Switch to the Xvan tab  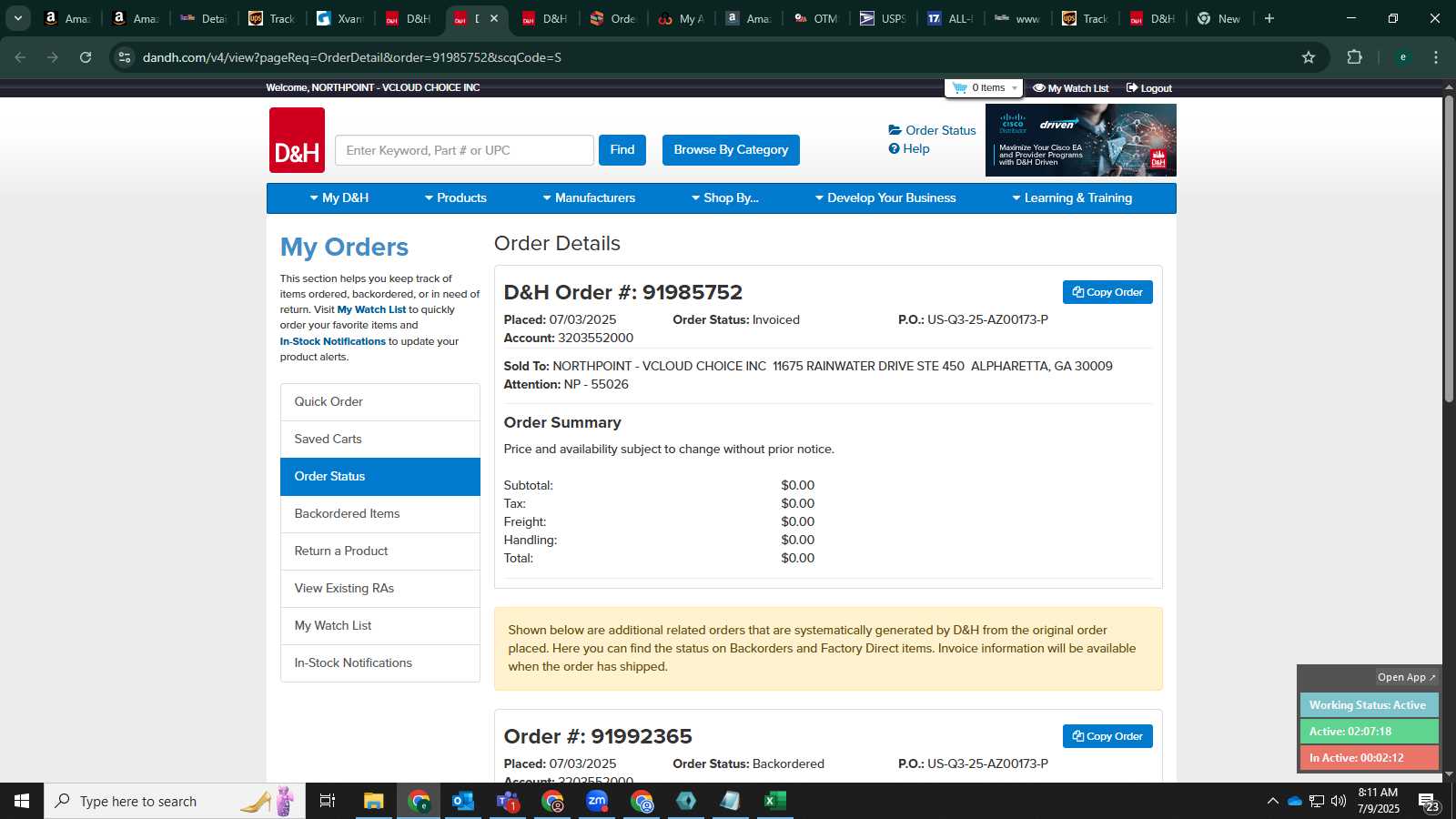(x=339, y=18)
